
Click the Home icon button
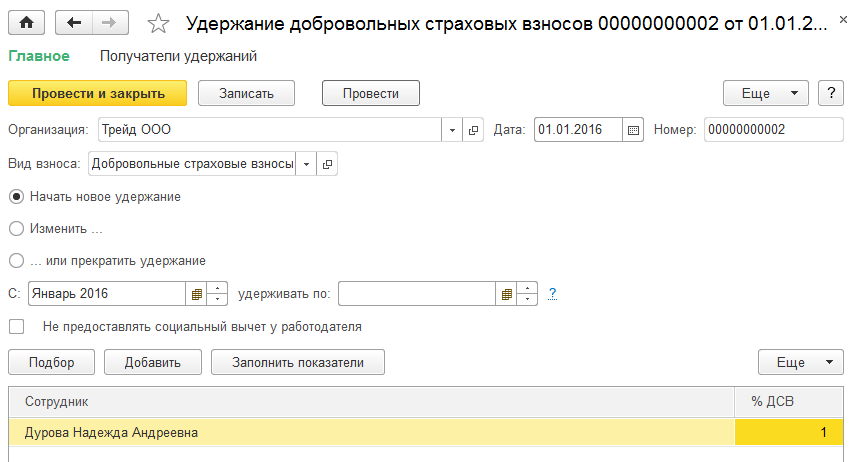click(27, 22)
